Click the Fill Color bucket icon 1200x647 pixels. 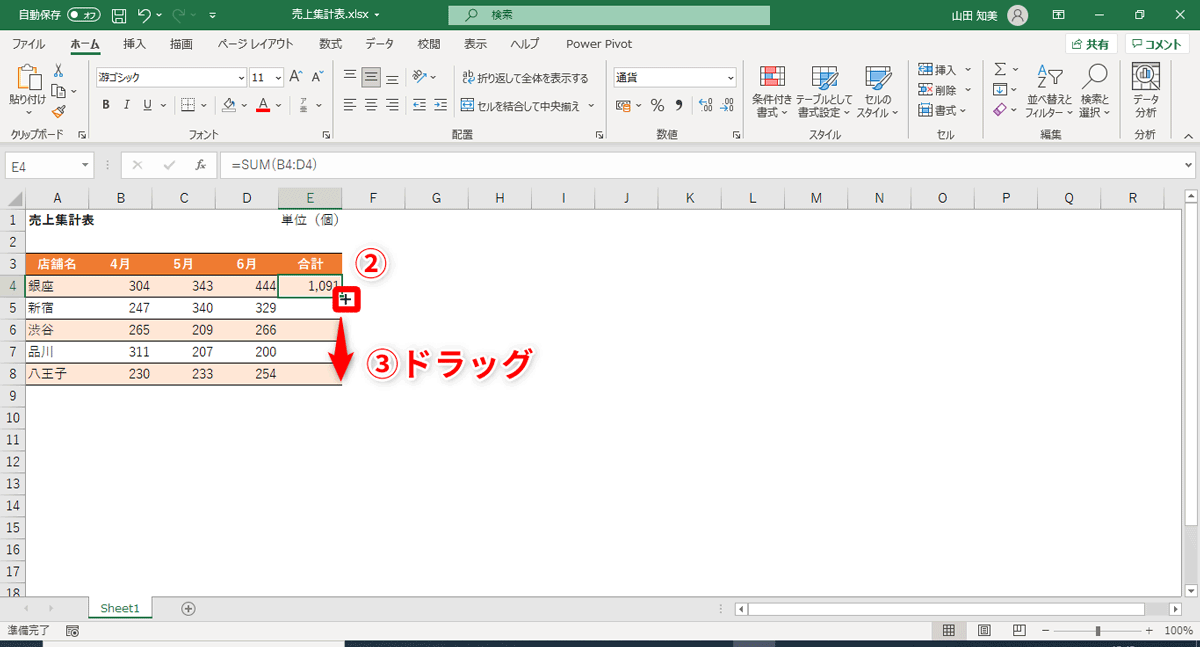click(x=228, y=105)
